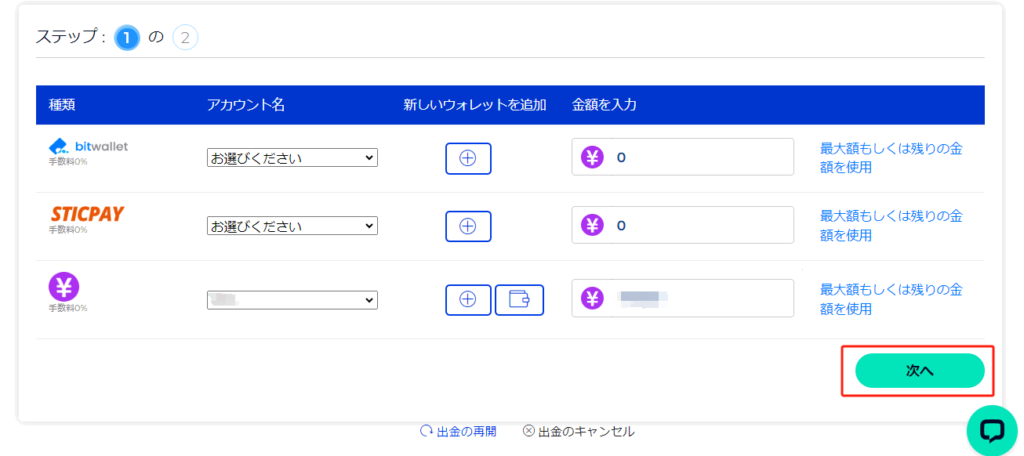Click the 手数料0% text under yen logo
This screenshot has width=1024, height=456.
point(68,308)
